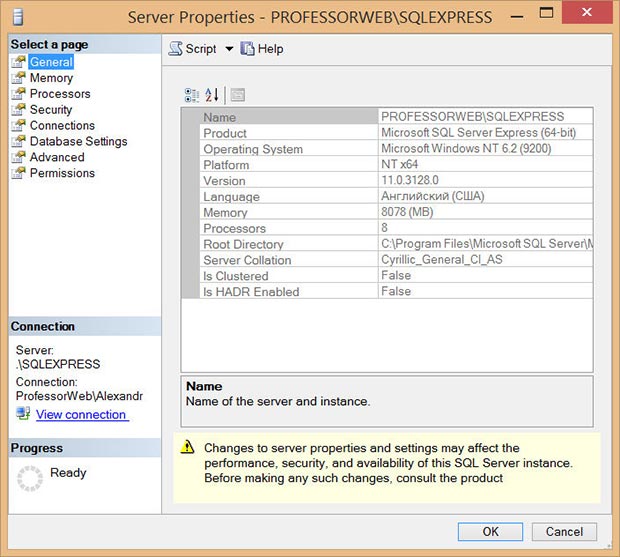Close the Server Properties window
Screen dimensions: 620x557
tap(587, 12)
